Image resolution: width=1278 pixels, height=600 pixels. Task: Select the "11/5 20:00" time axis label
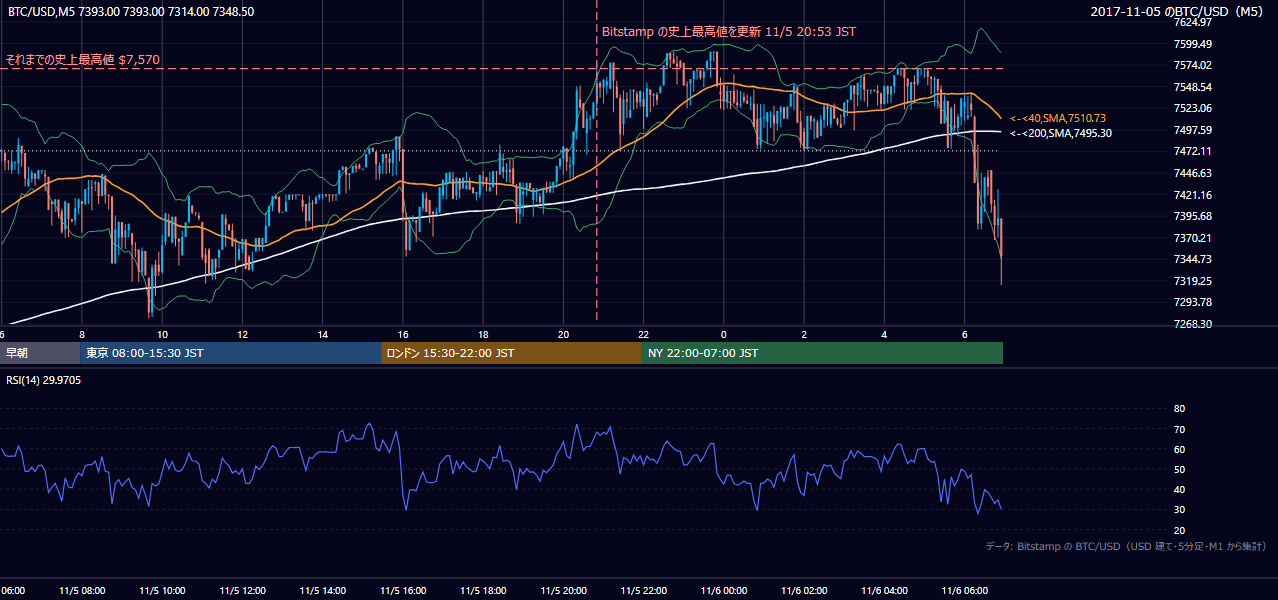pos(563,591)
